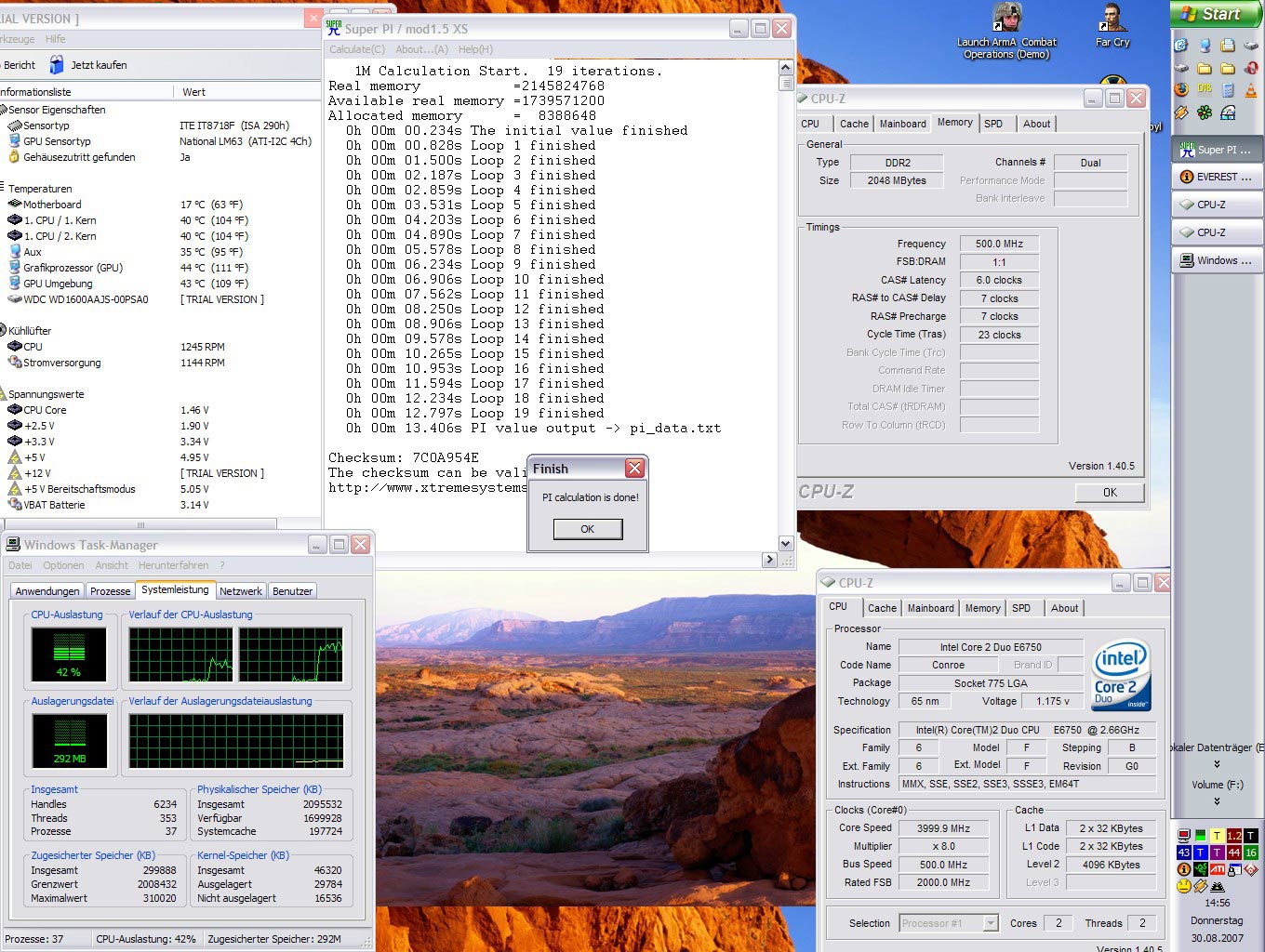Switch to EVEREST taskbar button

coord(1217,177)
